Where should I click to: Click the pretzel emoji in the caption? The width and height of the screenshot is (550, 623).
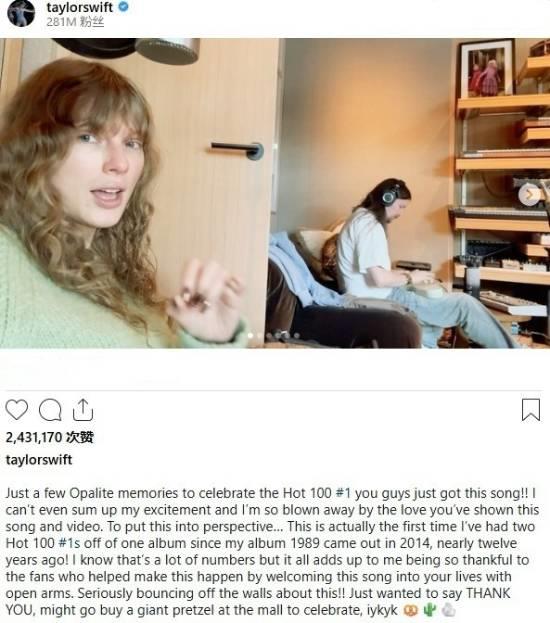(x=411, y=610)
